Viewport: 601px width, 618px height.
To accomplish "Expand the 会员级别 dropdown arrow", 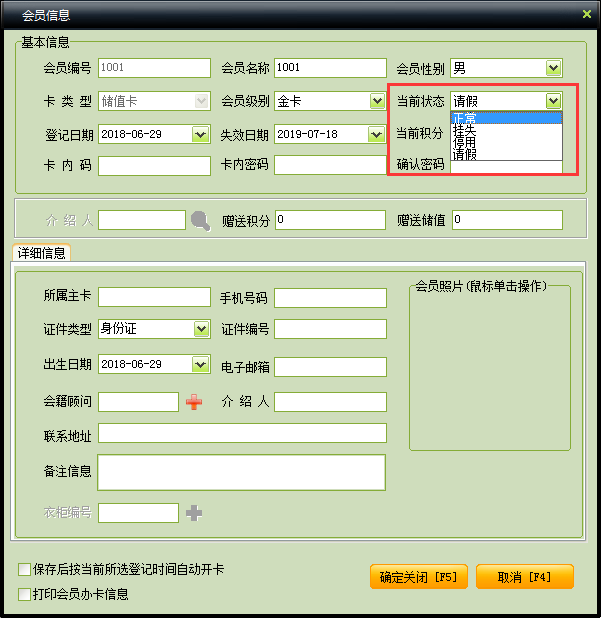I will [x=377, y=101].
